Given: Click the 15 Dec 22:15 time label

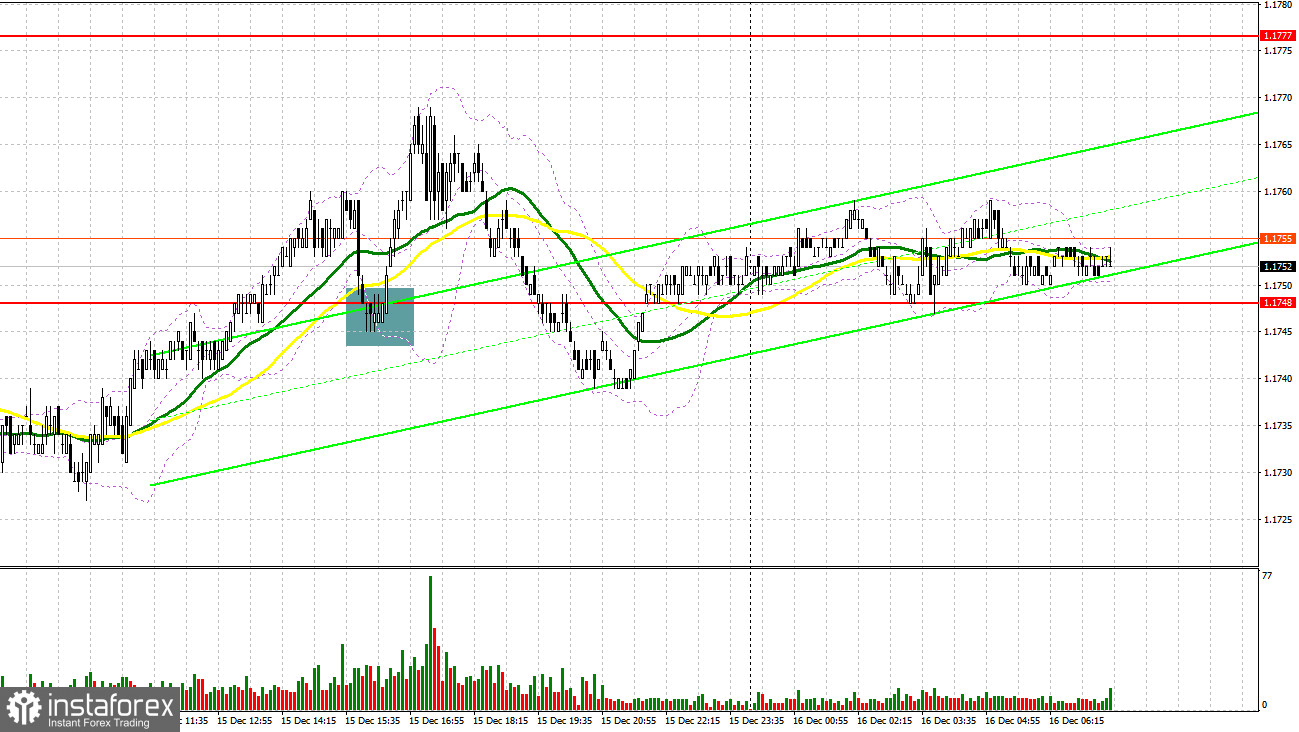Looking at the screenshot, I should click(x=691, y=720).
